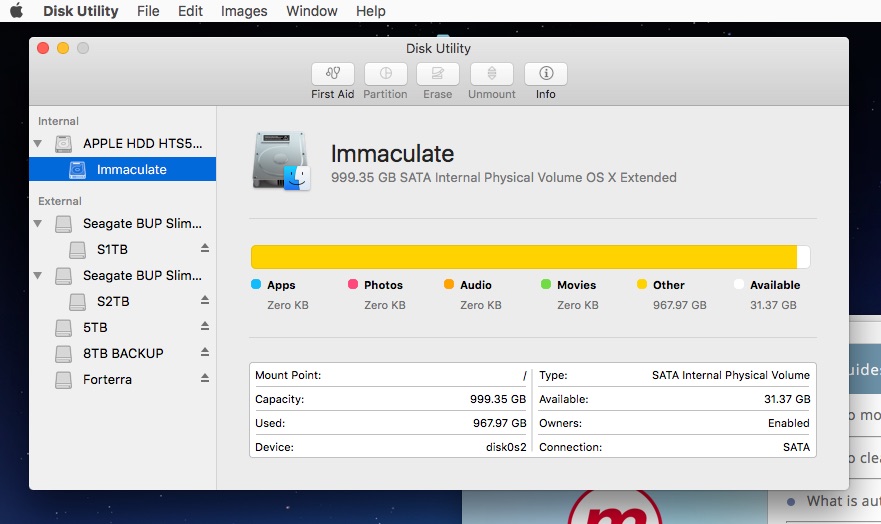Click the Immaculate volume title heading
881x524 pixels.
pyautogui.click(x=392, y=153)
